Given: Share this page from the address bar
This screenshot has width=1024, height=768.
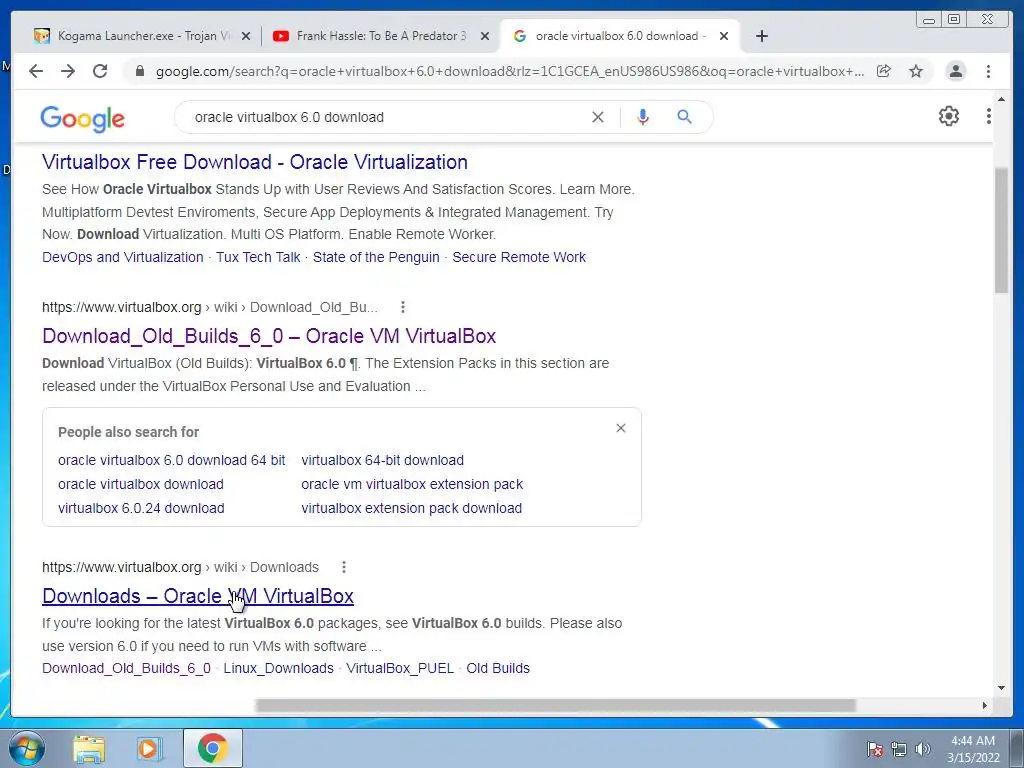Looking at the screenshot, I should coord(884,71).
